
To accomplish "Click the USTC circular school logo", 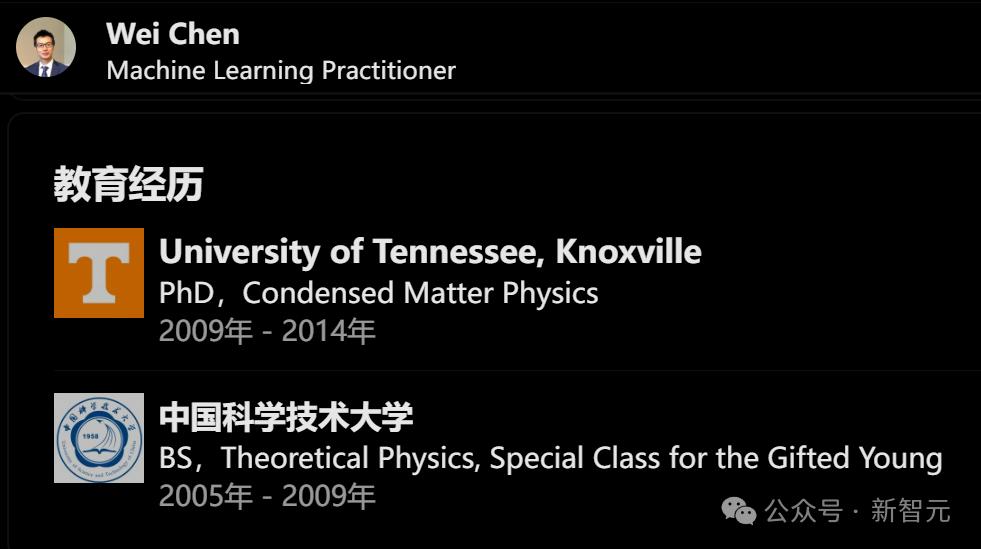I will tap(99, 438).
